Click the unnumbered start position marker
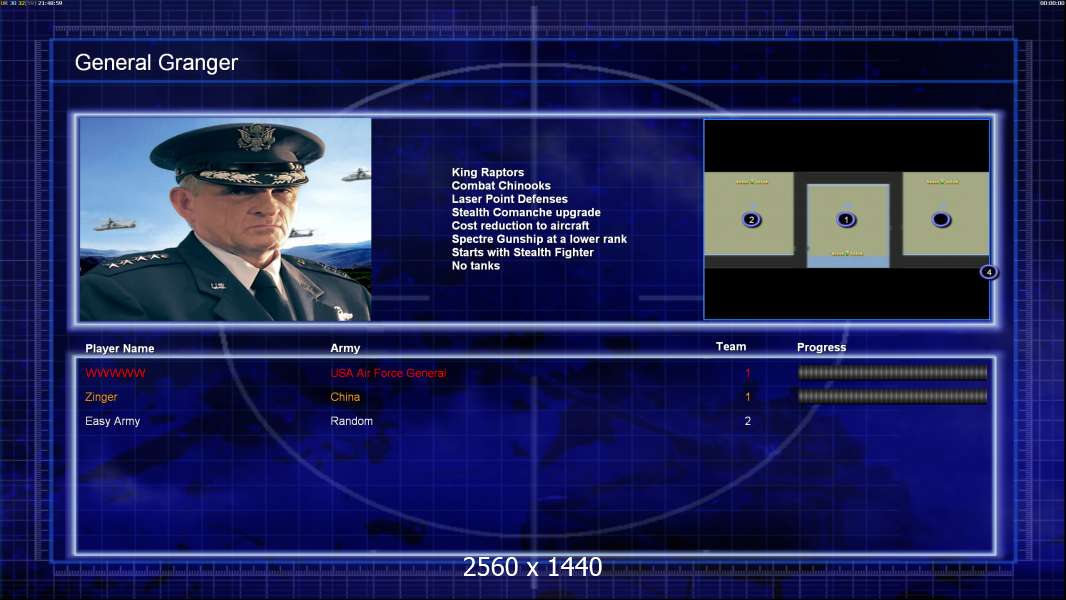 click(x=941, y=219)
